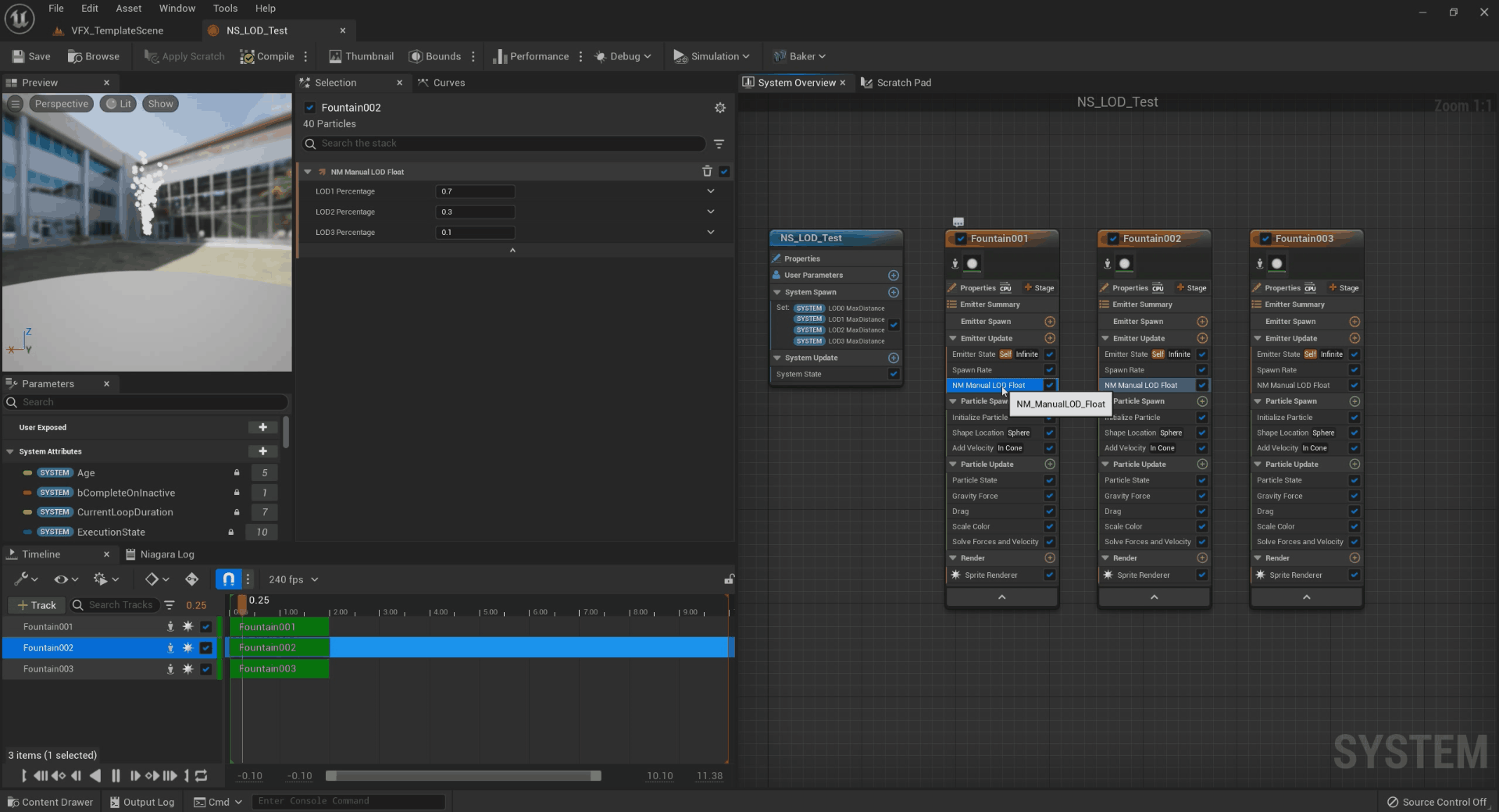Disable the Fountain002 emitter checkbox in Selection
The image size is (1499, 812).
(310, 108)
